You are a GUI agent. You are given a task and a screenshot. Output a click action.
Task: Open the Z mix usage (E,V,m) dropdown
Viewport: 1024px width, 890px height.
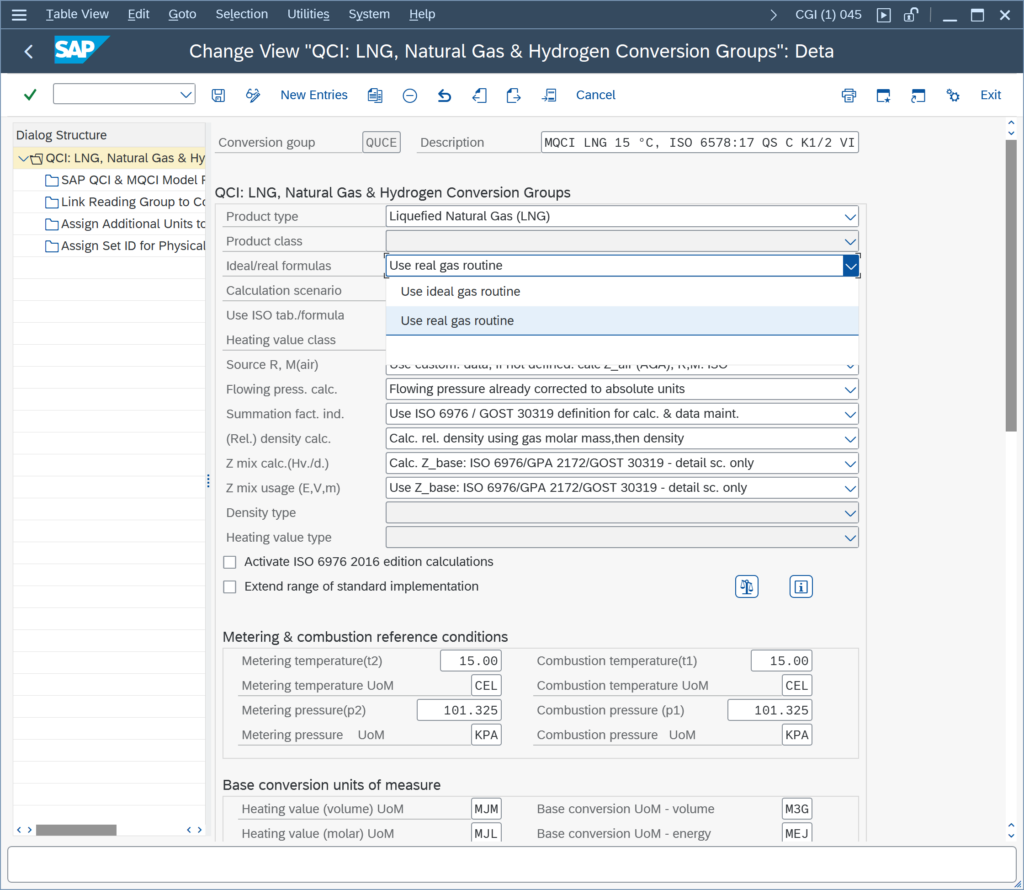pos(850,488)
